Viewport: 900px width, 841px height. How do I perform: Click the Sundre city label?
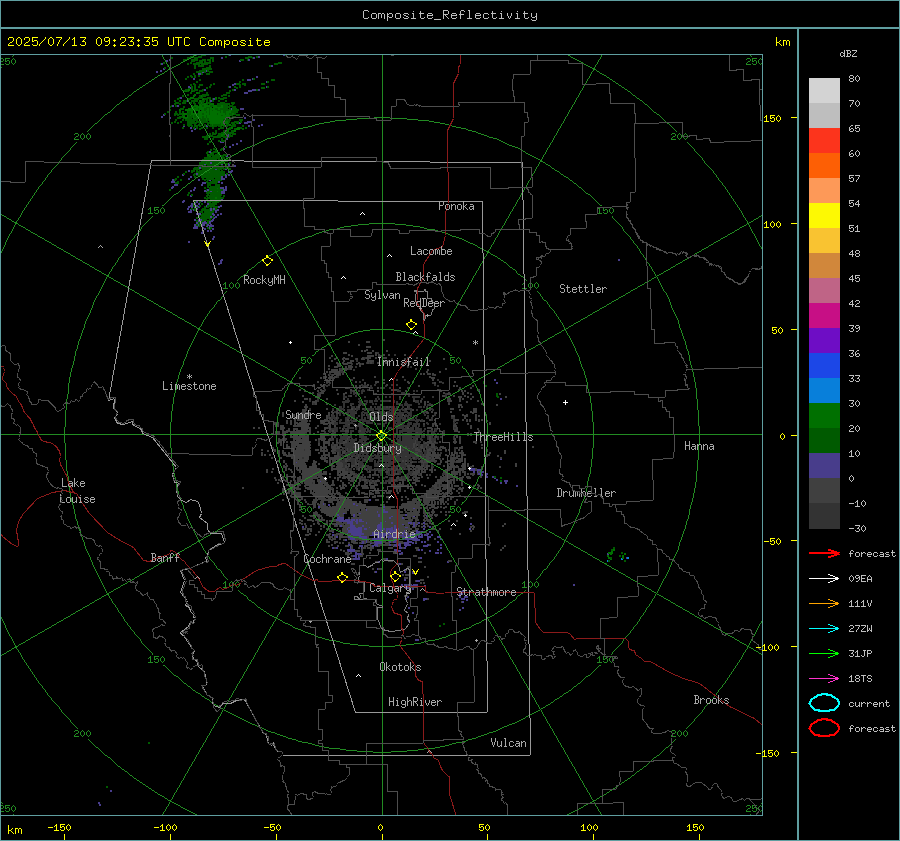(x=303, y=414)
